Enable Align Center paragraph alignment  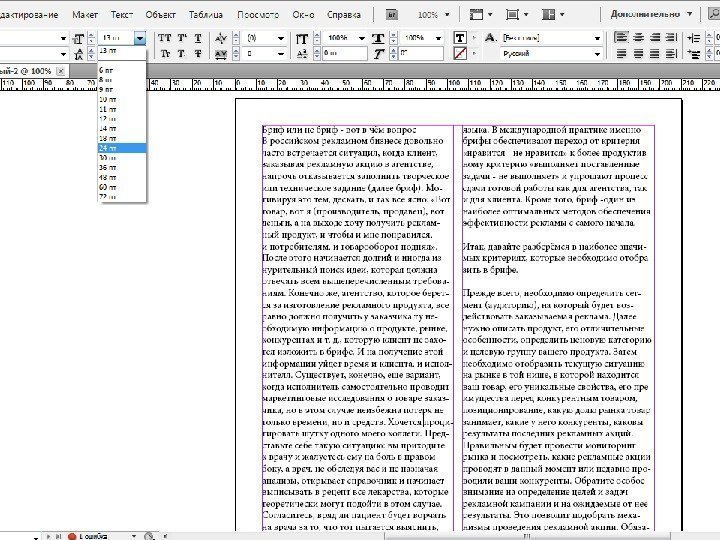pyautogui.click(x=638, y=38)
